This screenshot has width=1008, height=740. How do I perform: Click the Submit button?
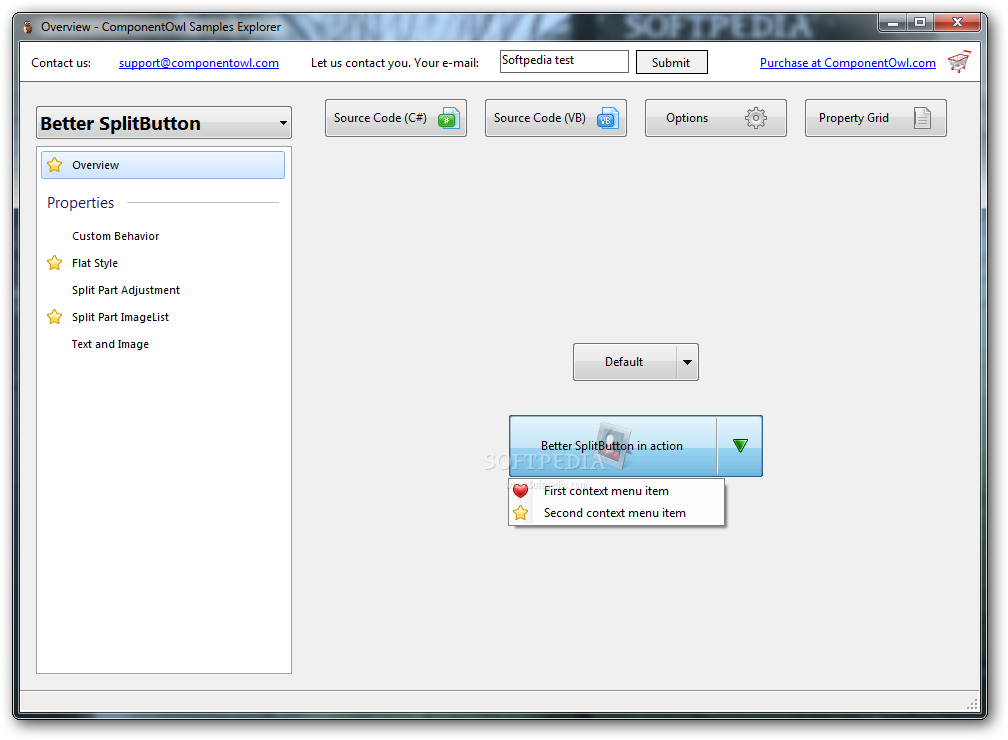(672, 62)
